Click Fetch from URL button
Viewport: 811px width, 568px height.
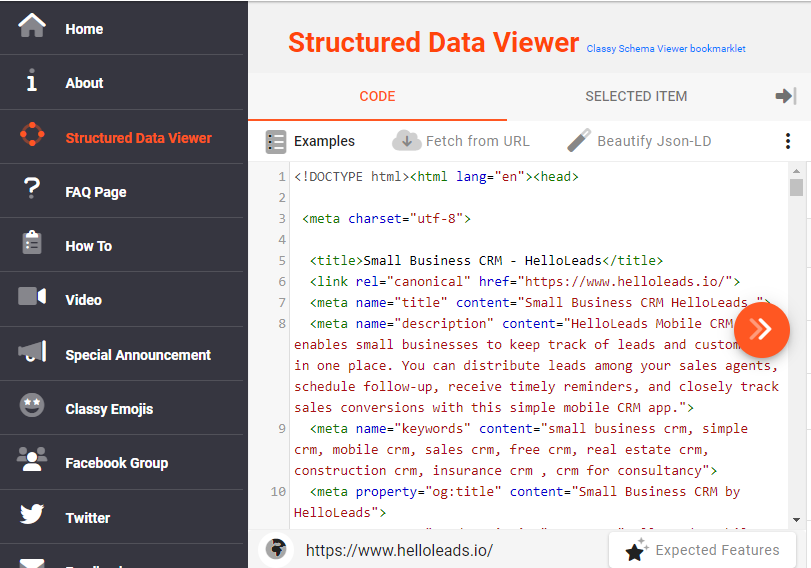[462, 141]
